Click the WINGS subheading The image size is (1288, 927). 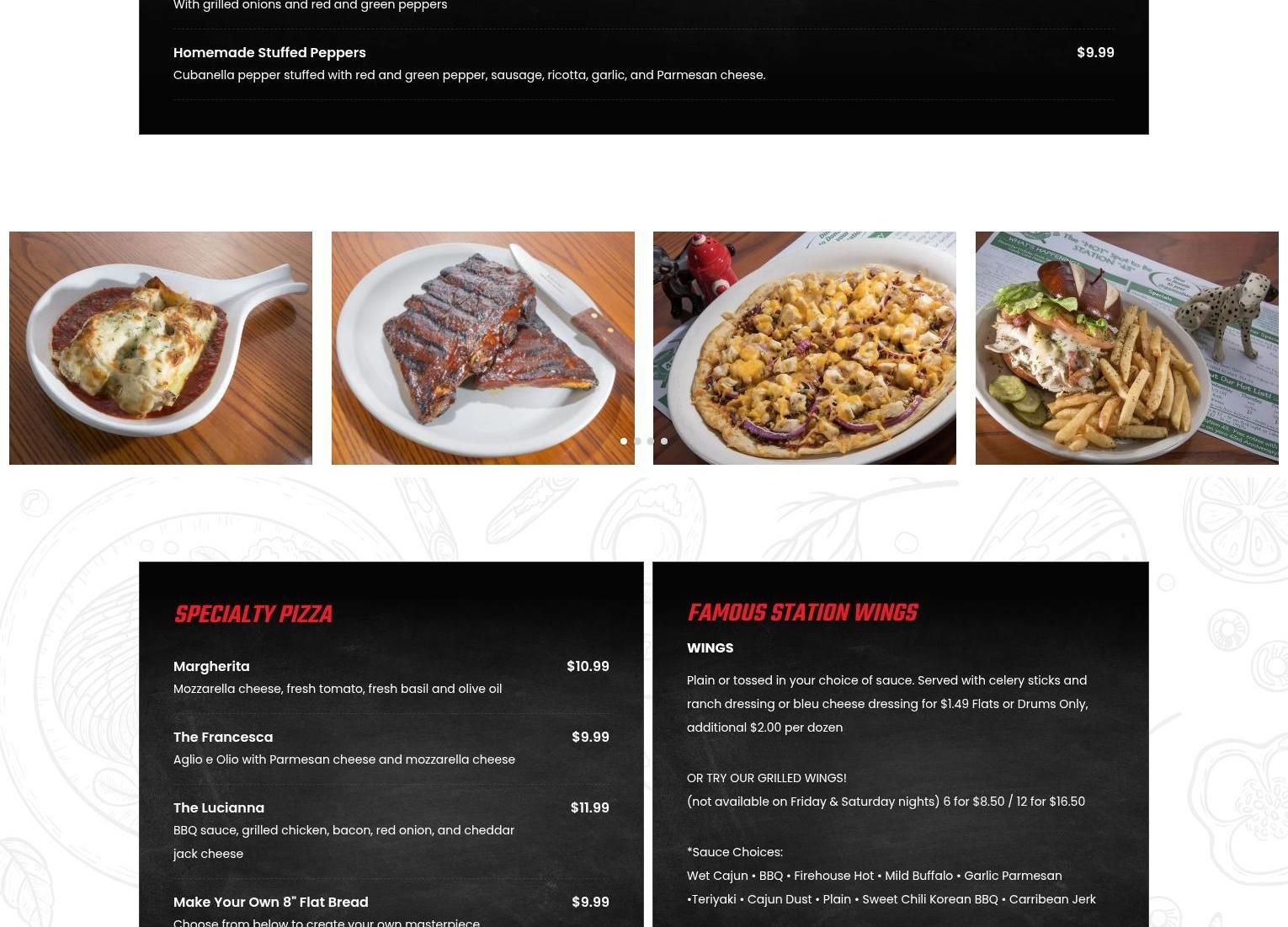(x=710, y=648)
